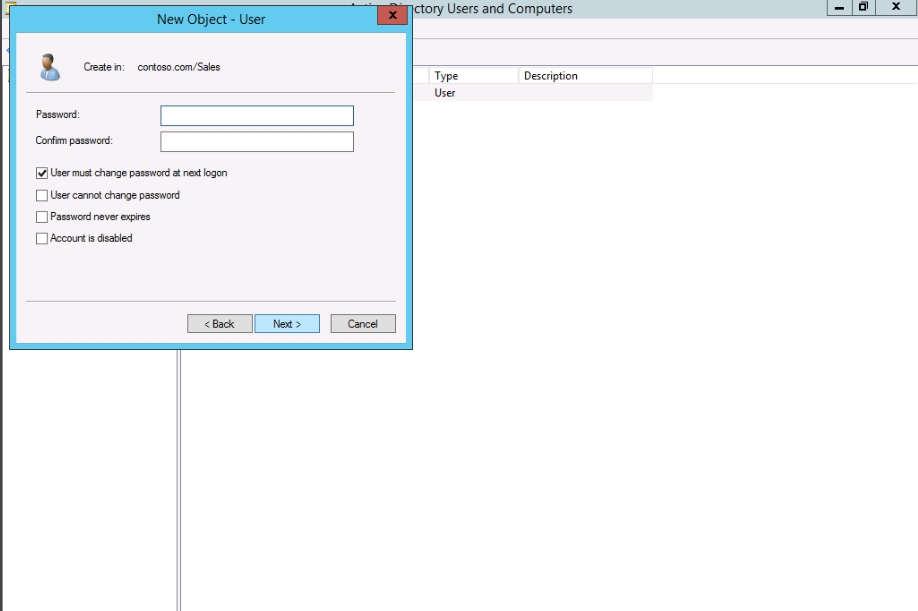Screen dimensions: 918x611
Task: Proceed with the Next > button
Action: point(287,324)
